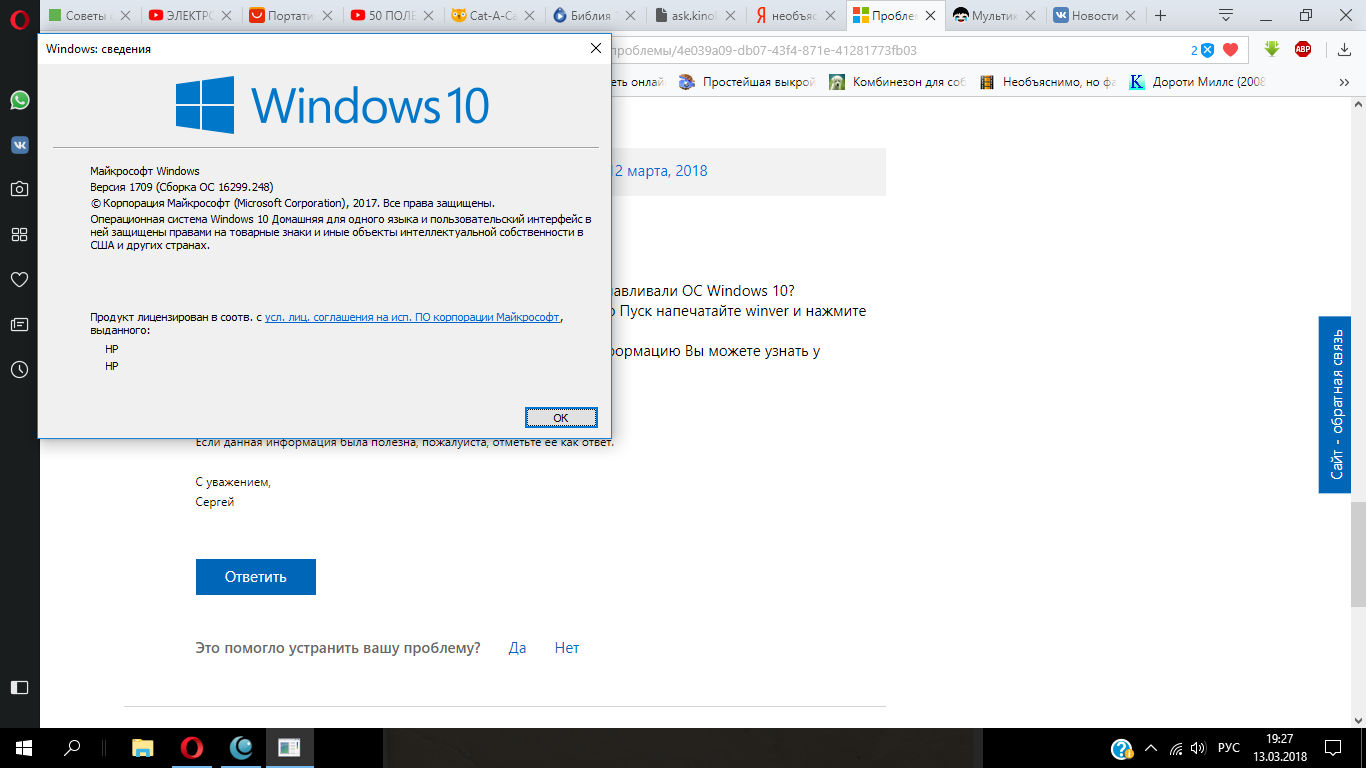Click the Версия 1709 build text
1366x768 pixels.
(x=182, y=187)
